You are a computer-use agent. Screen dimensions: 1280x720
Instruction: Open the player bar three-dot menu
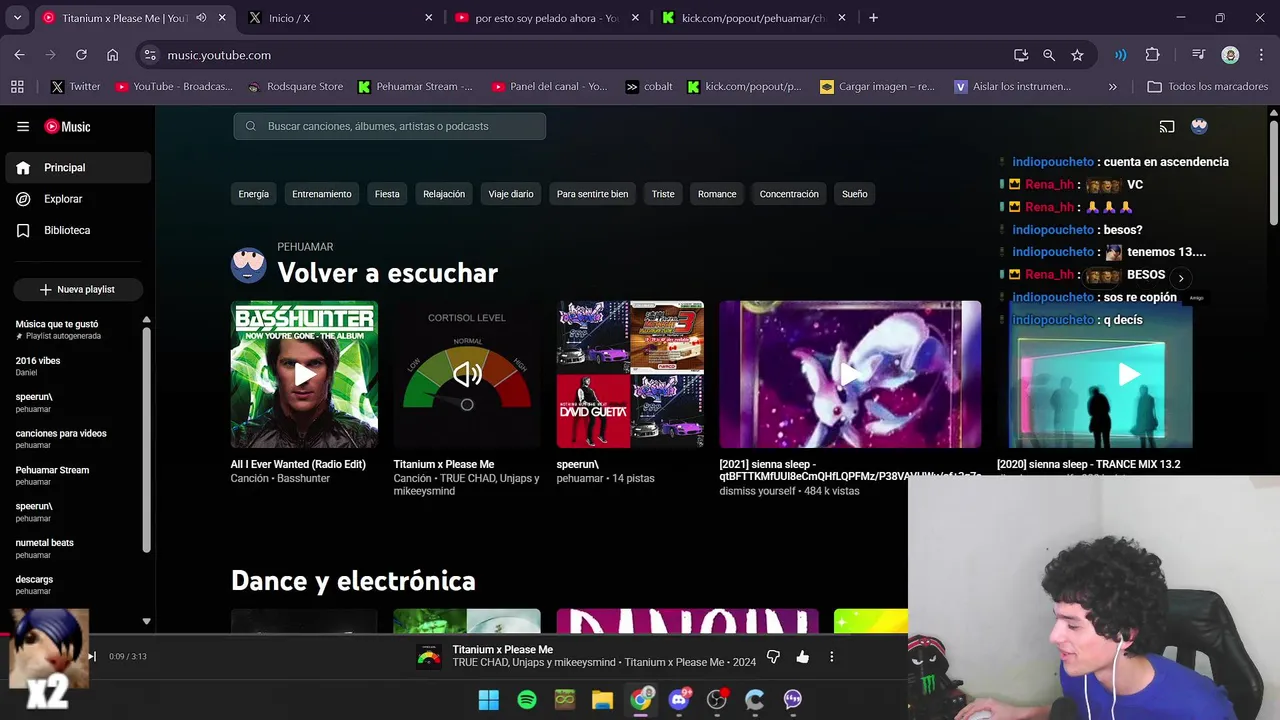point(831,657)
